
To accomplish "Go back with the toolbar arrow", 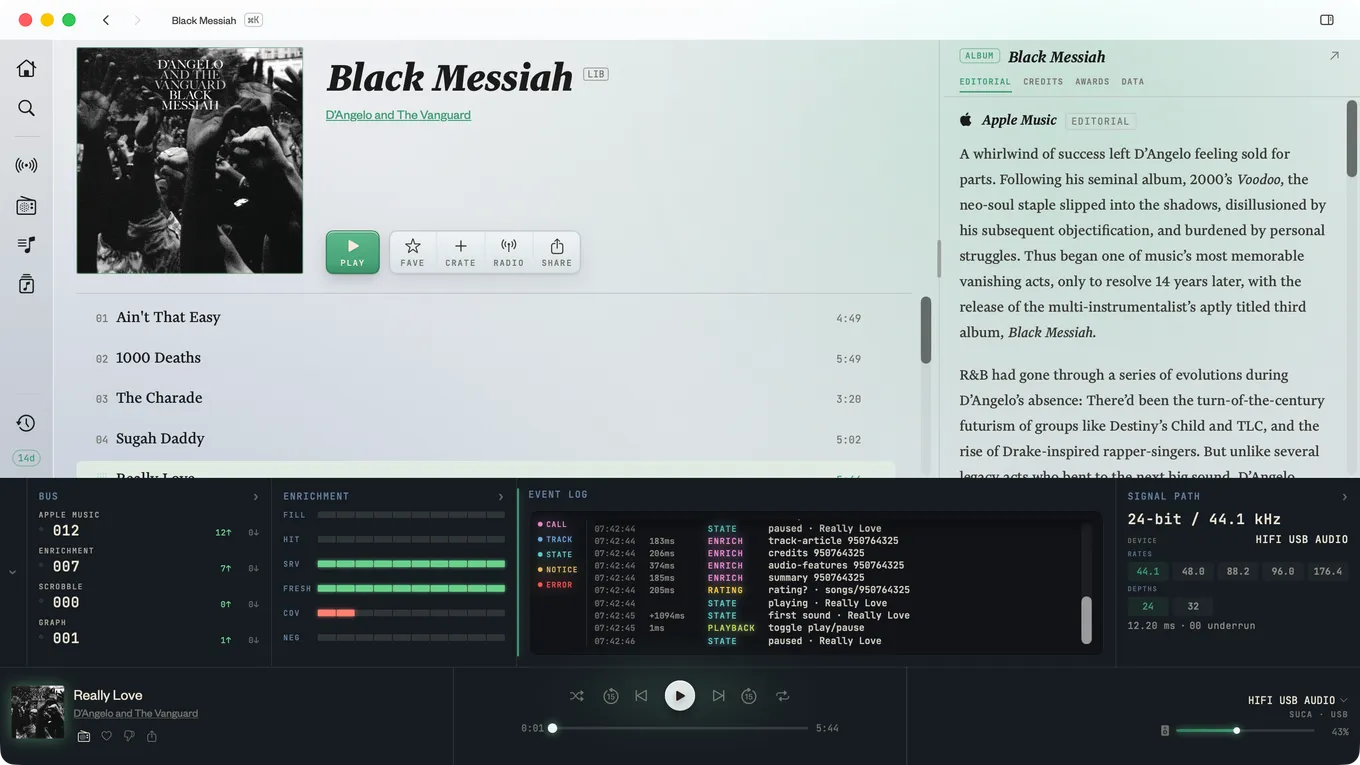I will 106,20.
